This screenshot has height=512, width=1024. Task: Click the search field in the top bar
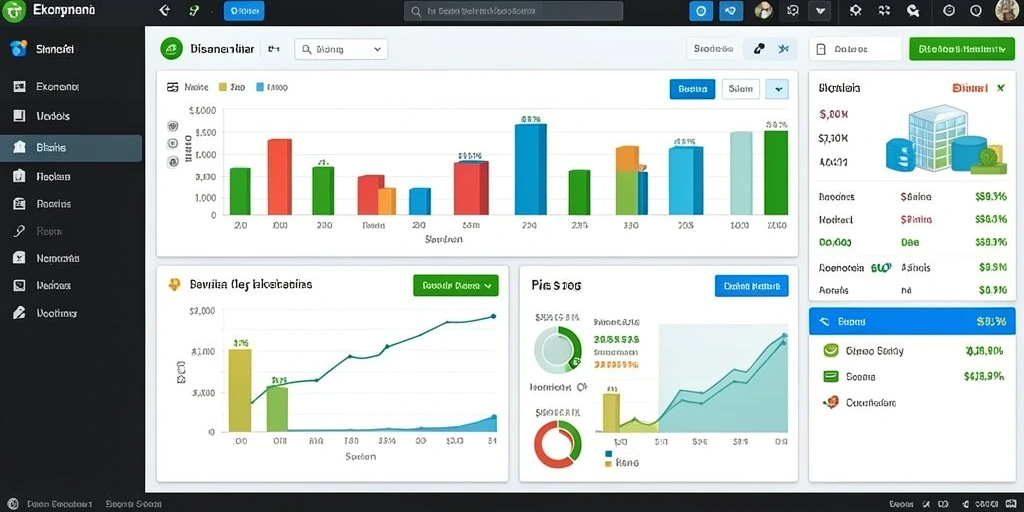click(513, 11)
